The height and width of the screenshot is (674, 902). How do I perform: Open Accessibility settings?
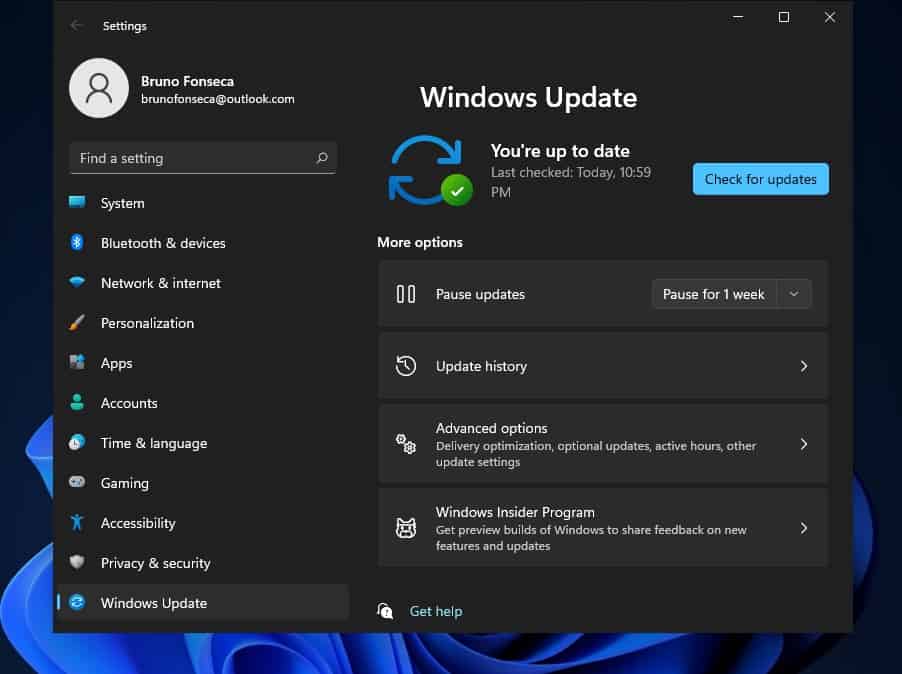(203, 523)
